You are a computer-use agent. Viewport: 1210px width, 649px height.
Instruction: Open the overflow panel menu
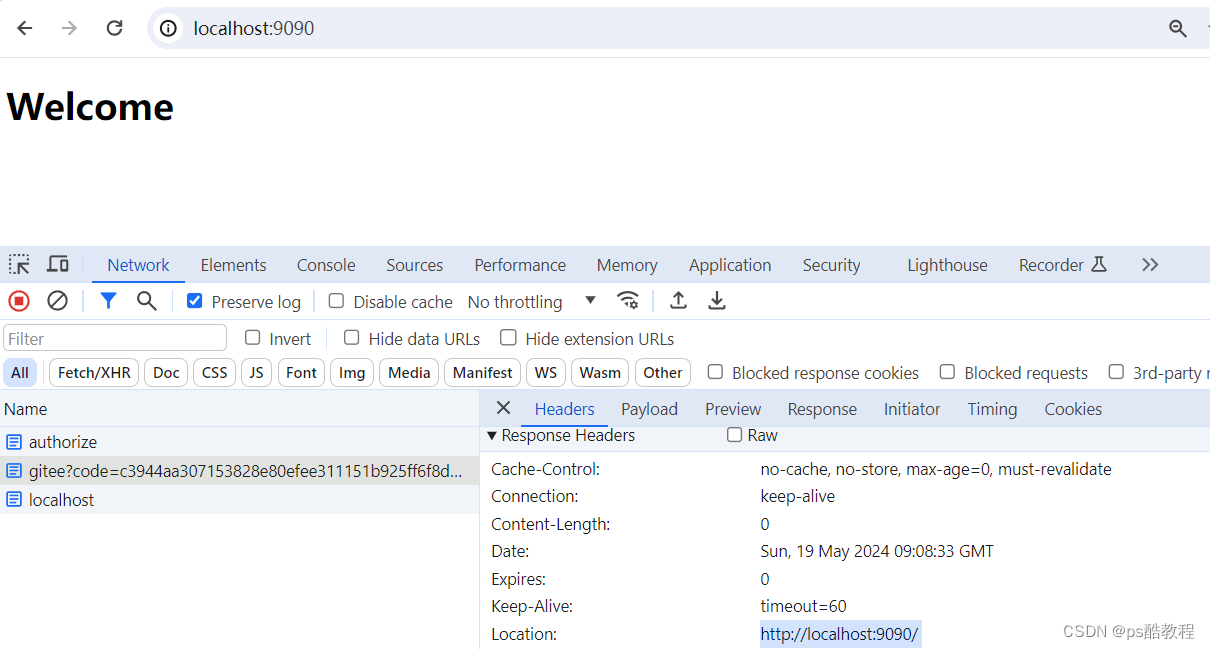click(x=1149, y=264)
